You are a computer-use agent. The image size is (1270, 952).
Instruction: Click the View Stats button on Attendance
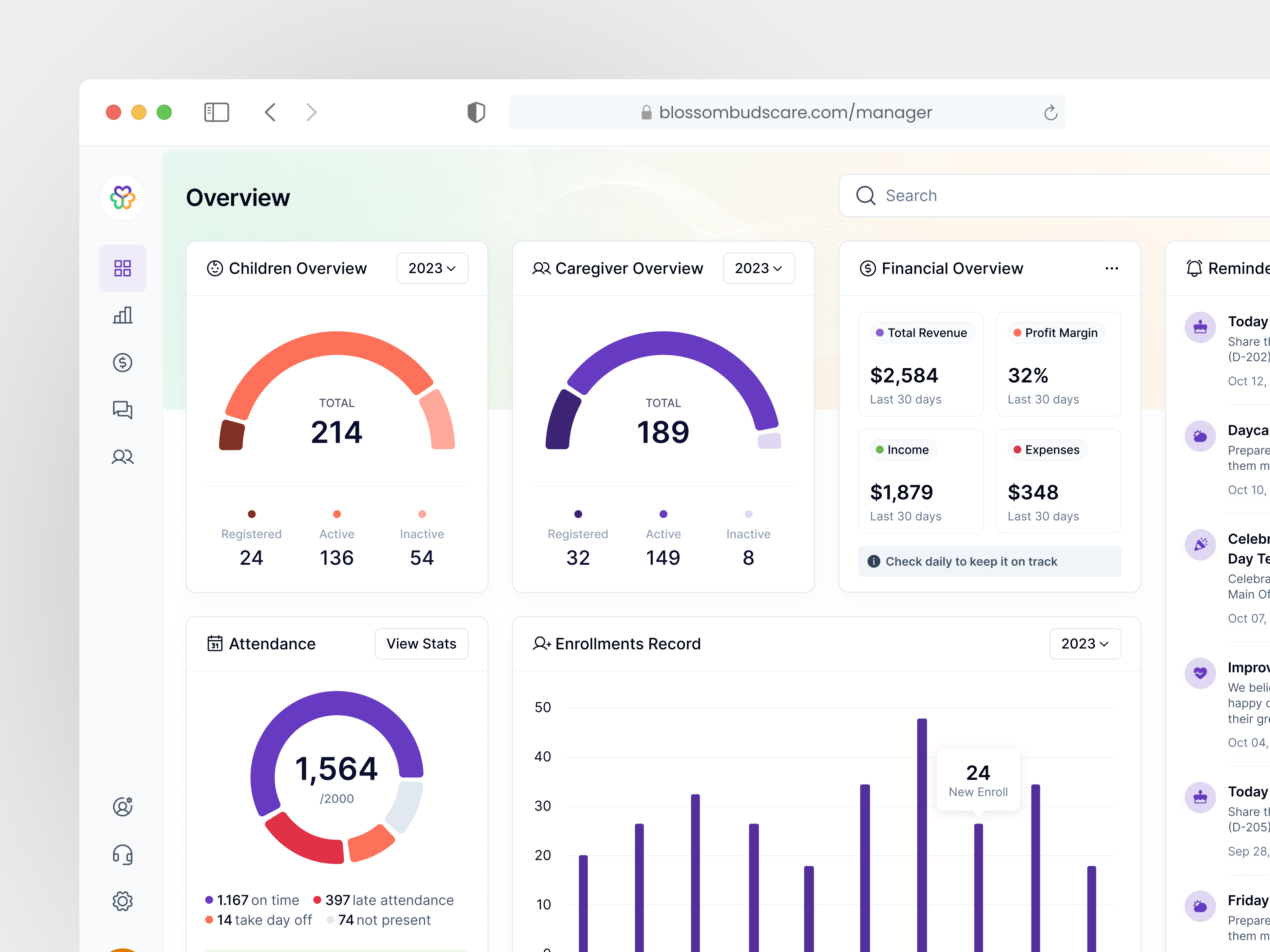[421, 644]
